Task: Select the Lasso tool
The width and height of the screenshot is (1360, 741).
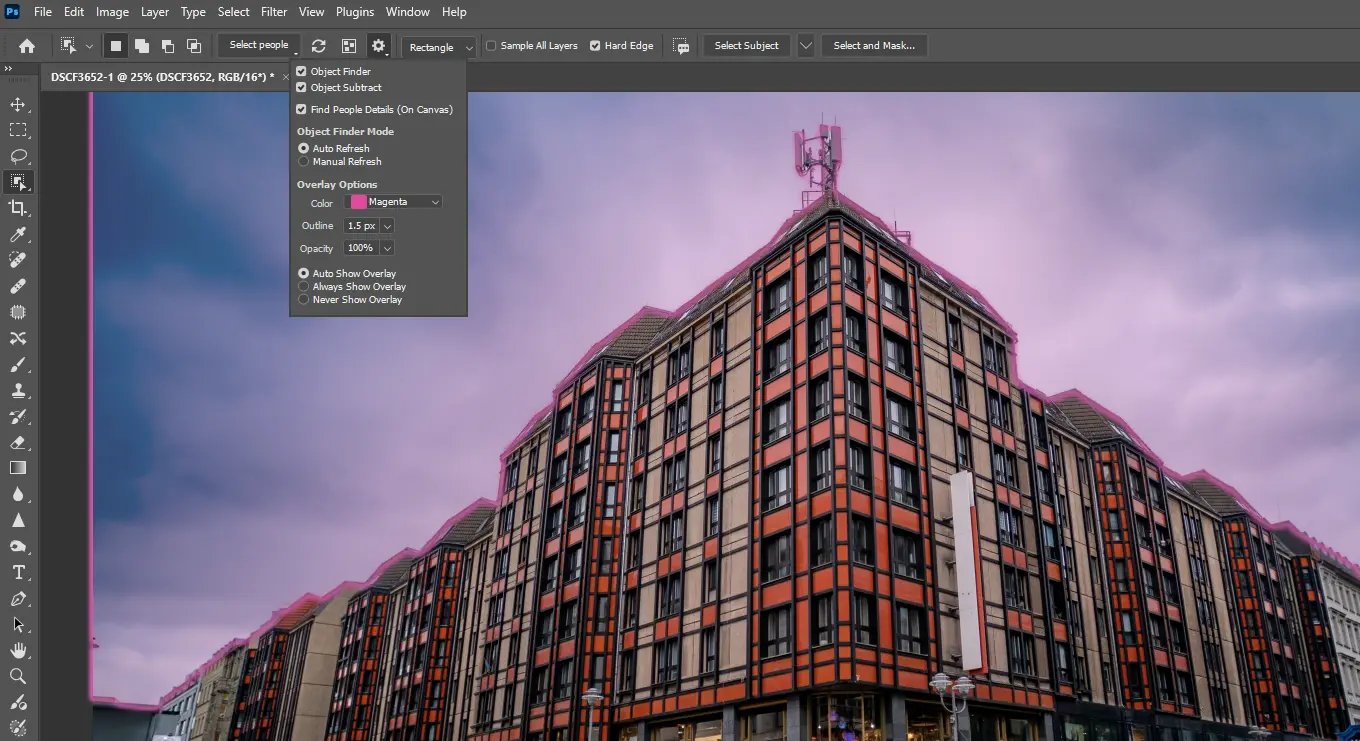Action: [x=18, y=156]
